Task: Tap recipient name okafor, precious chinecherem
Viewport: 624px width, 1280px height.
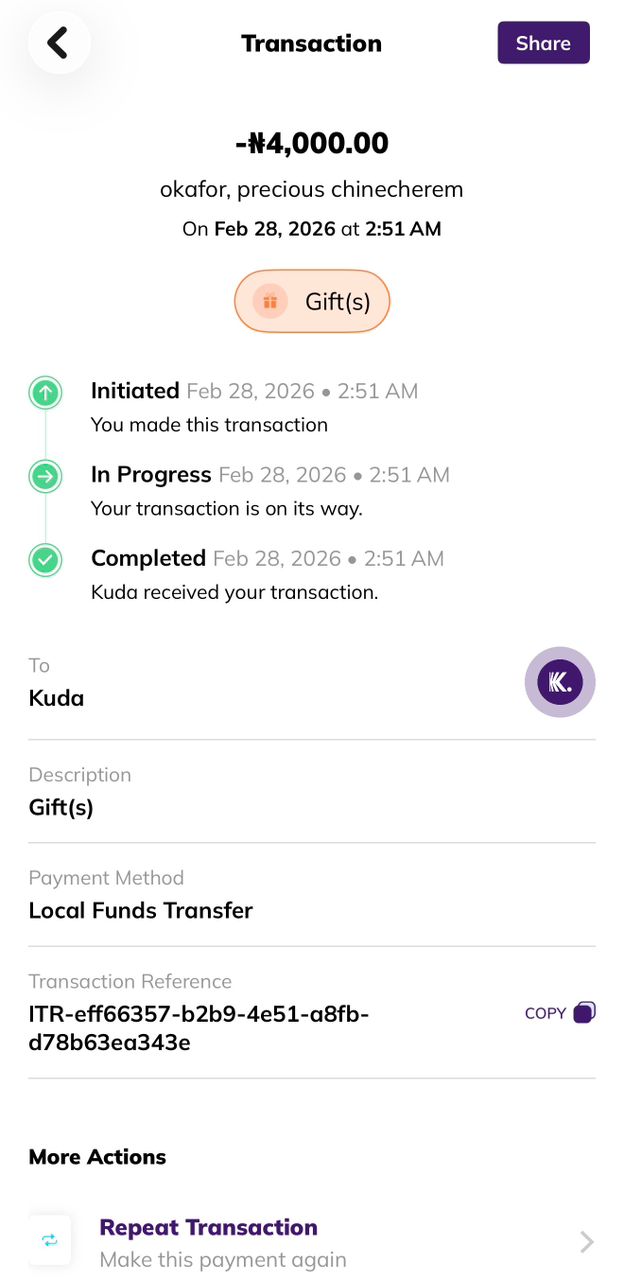Action: [x=311, y=189]
